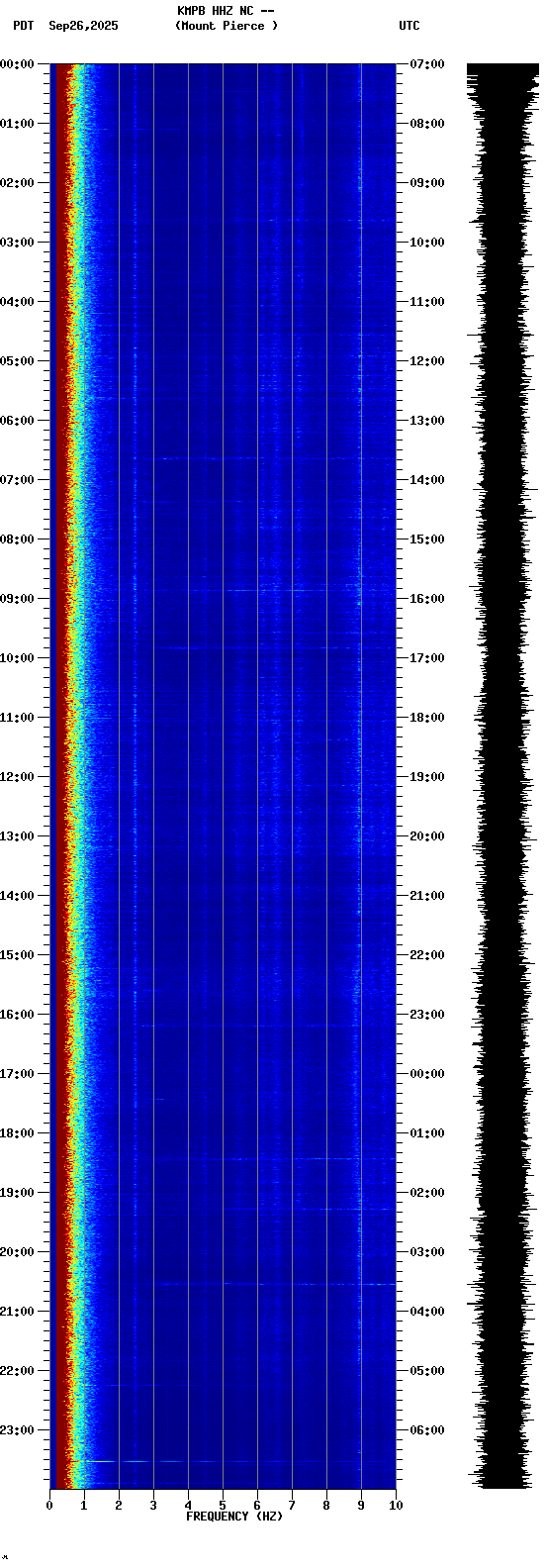Click the 10:00 label on UTC axis
The image size is (546, 1568).
427,243
